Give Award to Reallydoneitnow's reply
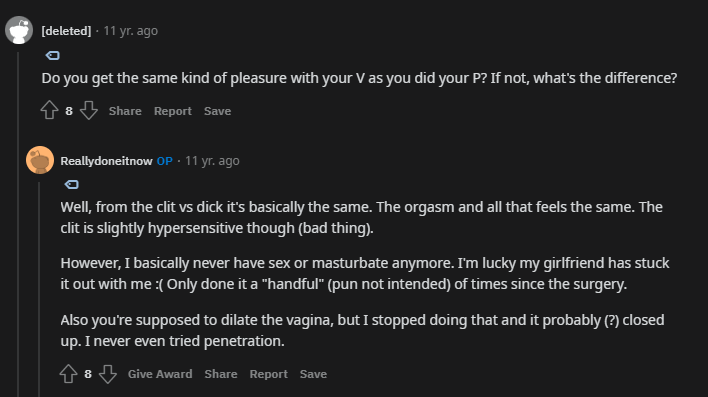The width and height of the screenshot is (708, 397). coord(160,374)
